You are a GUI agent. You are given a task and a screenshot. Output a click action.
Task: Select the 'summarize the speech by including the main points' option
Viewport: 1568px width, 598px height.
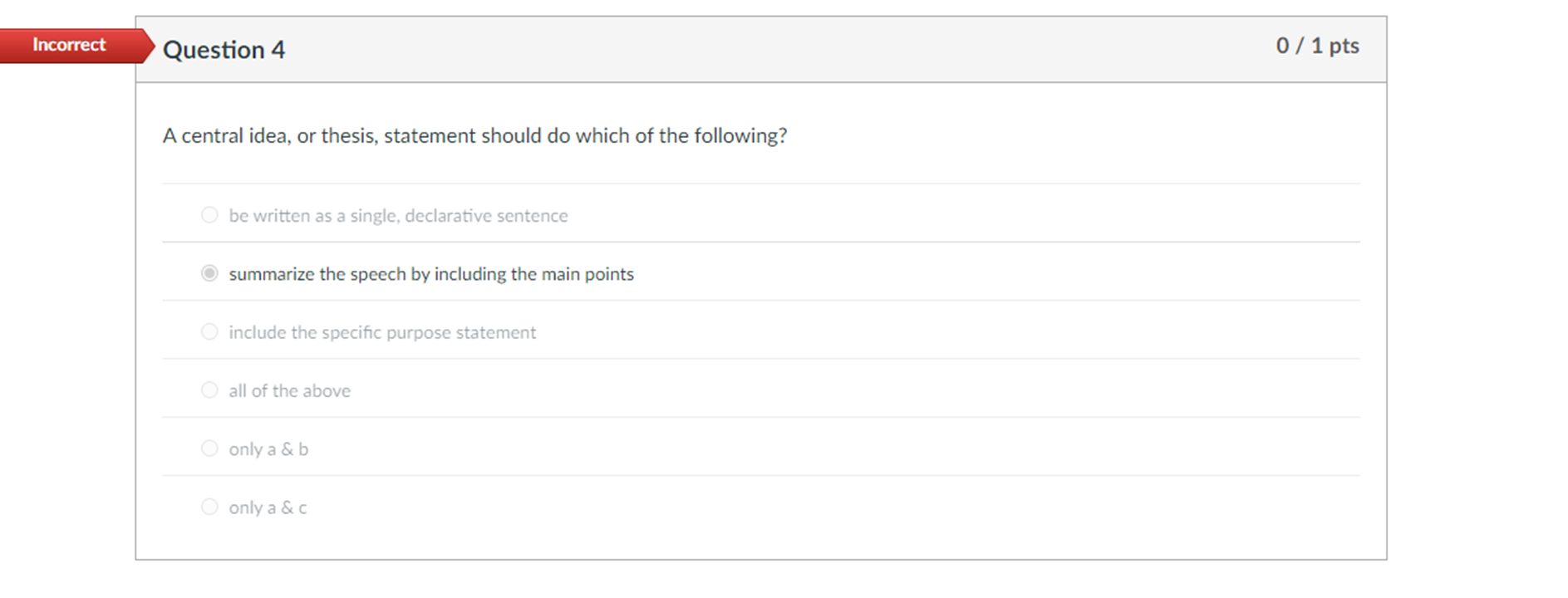pyautogui.click(x=430, y=273)
